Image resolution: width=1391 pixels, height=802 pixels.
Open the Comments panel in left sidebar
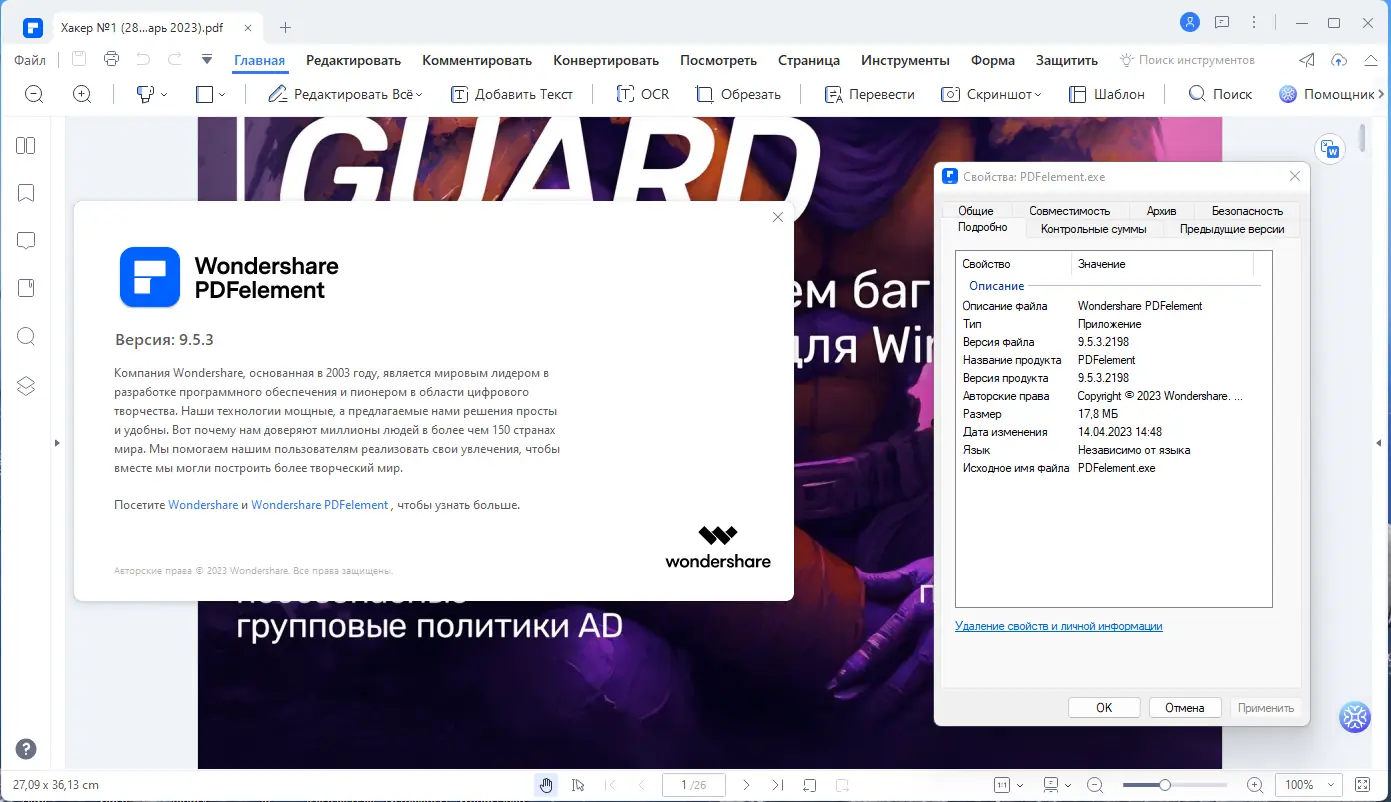(x=25, y=240)
